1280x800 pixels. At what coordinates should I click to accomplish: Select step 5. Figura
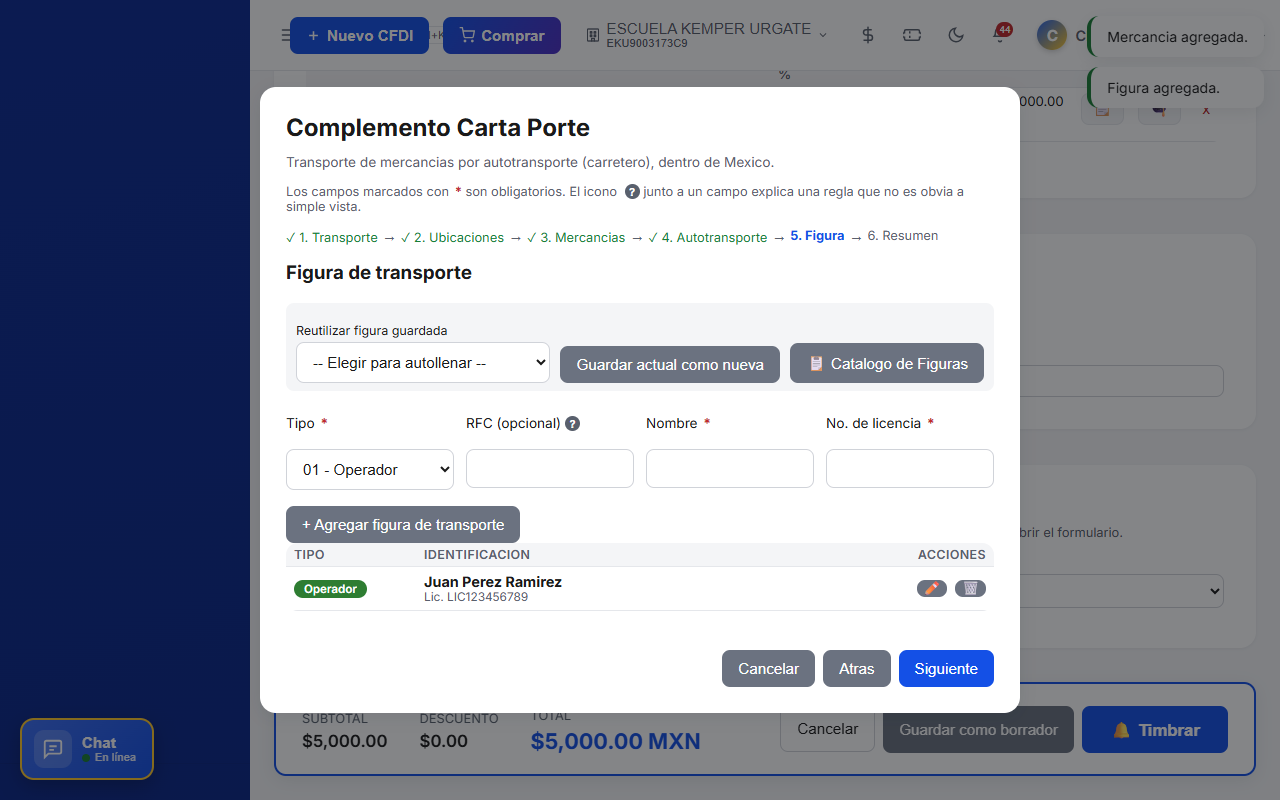coord(817,236)
